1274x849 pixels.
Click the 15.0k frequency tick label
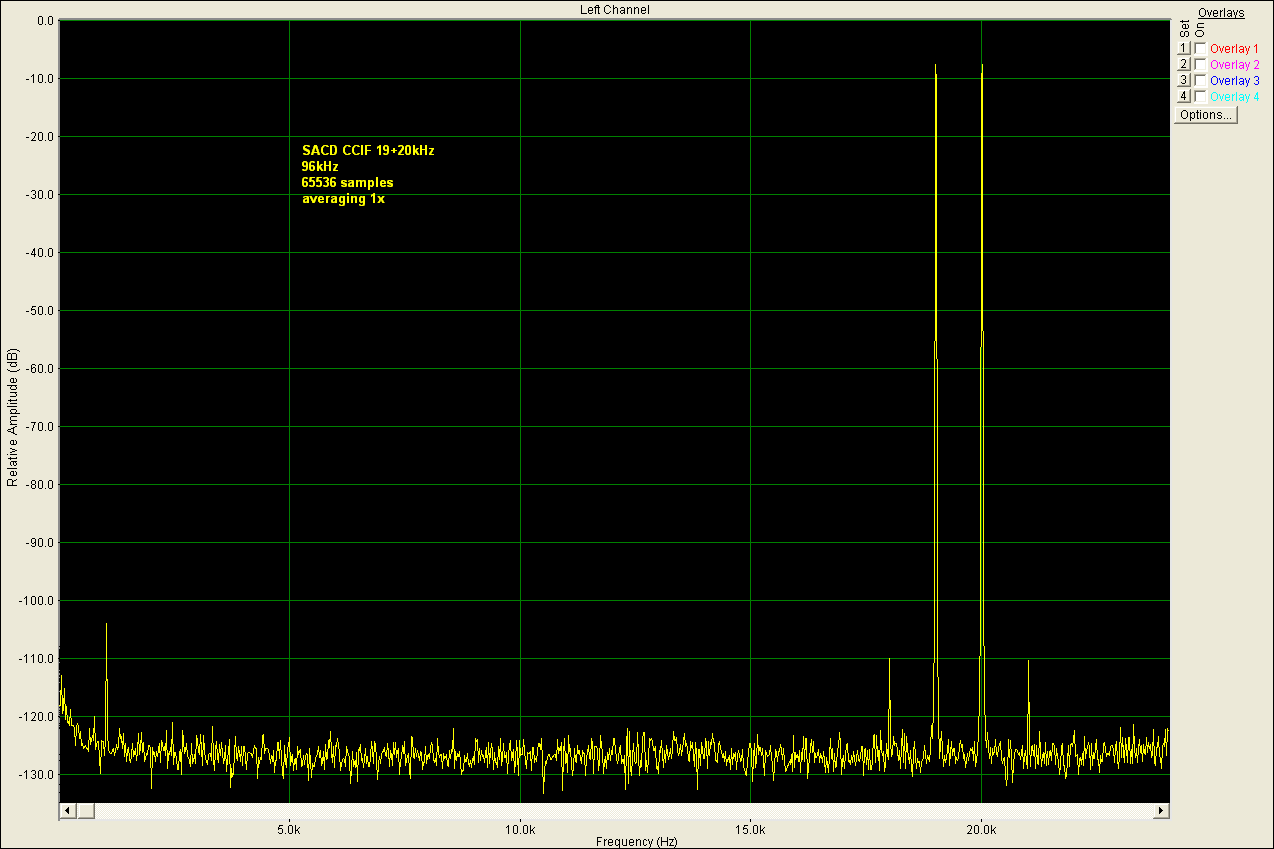[x=750, y=830]
